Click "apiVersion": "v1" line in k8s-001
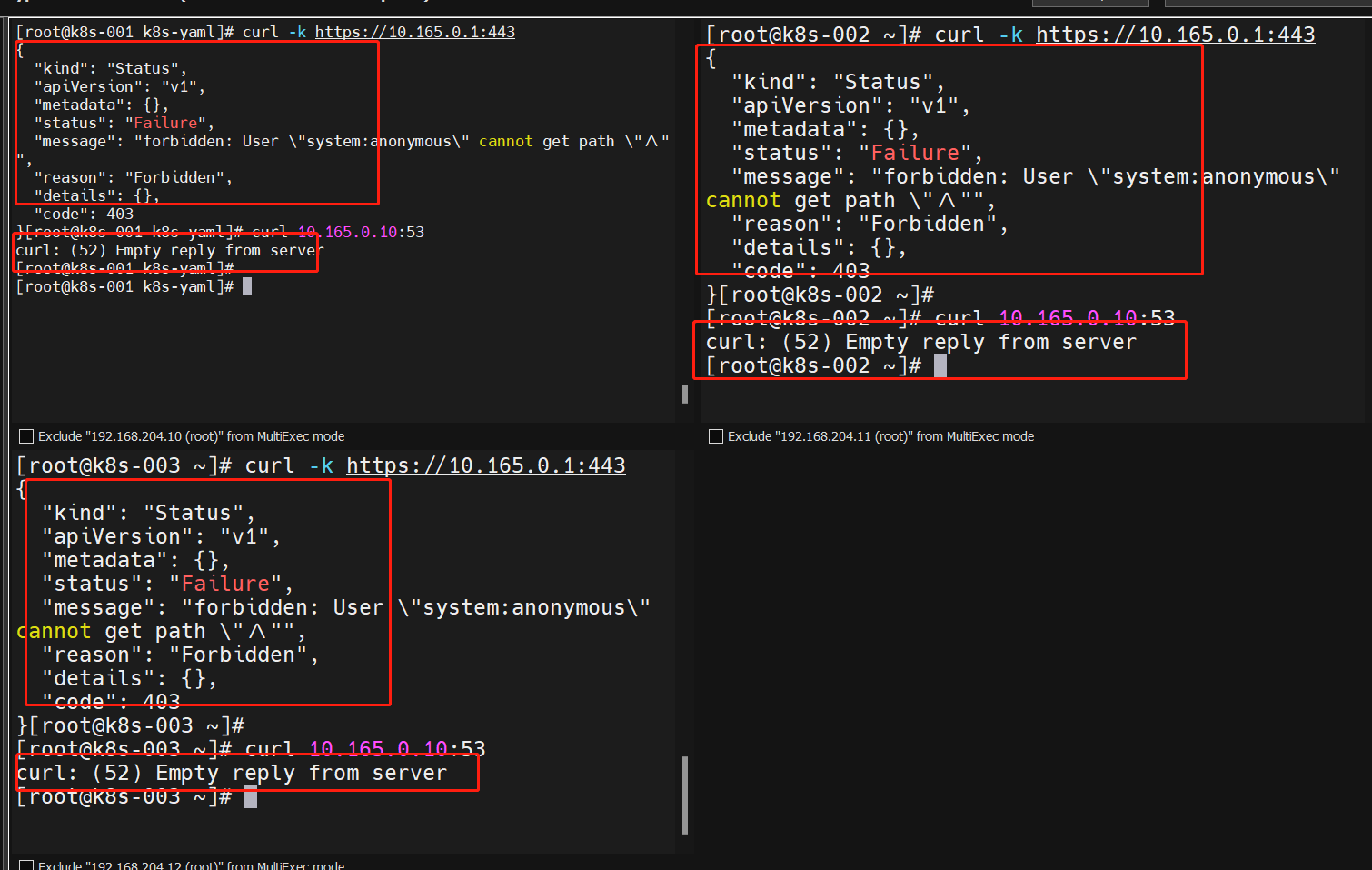This screenshot has height=870, width=1372. pos(119,86)
